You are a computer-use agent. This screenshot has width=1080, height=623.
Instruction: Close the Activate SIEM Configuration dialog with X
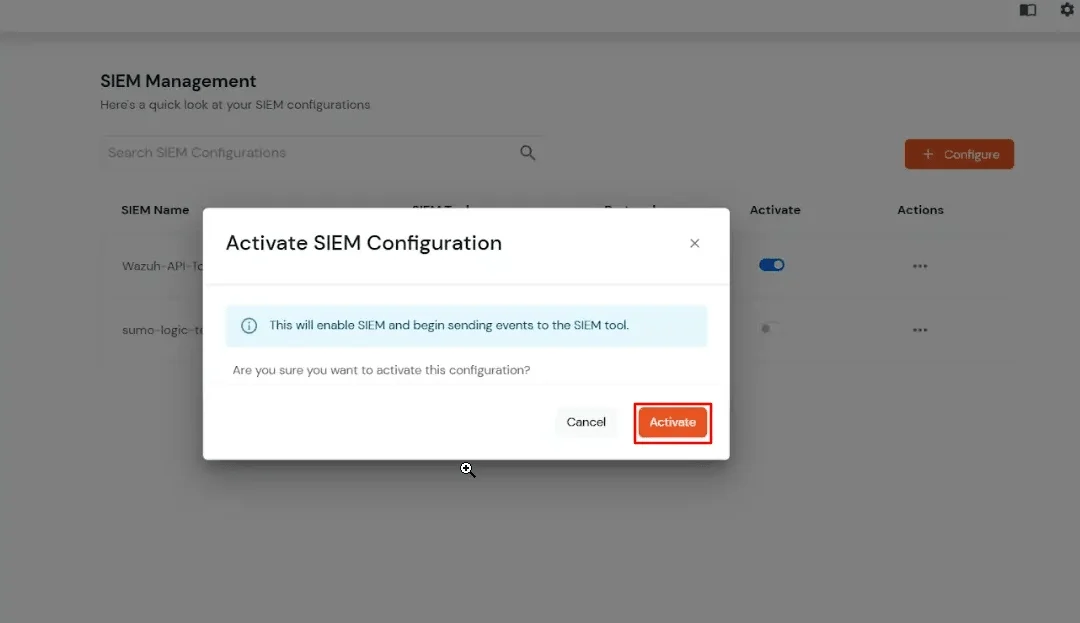[694, 242]
